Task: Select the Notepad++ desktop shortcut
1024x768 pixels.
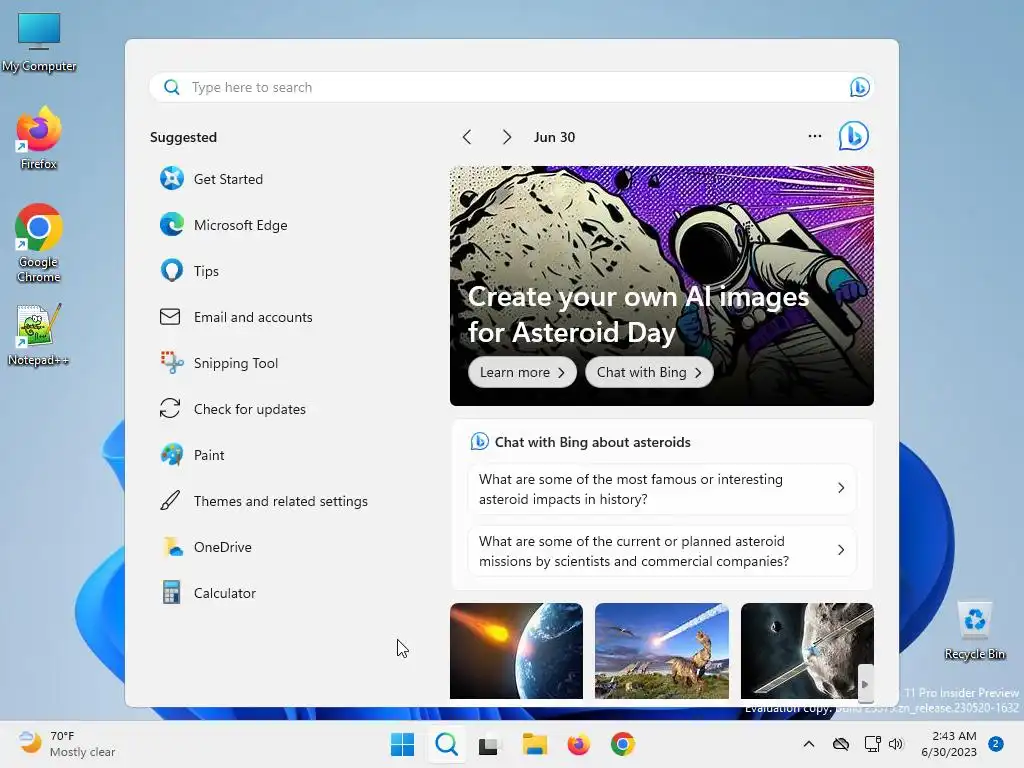Action: pos(39,334)
